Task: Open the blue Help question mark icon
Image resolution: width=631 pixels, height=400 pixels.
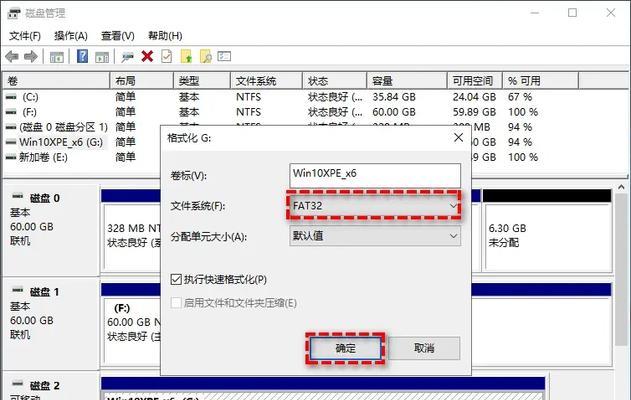Action: pos(82,56)
